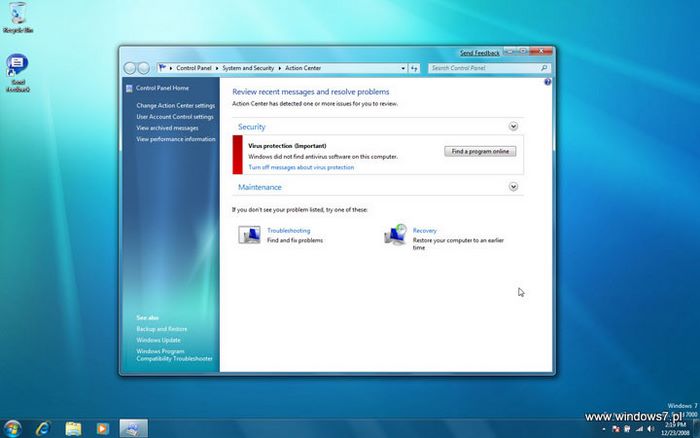
Task: Open dropdown arrow after Control Panel breadcrumb
Action: [x=217, y=68]
